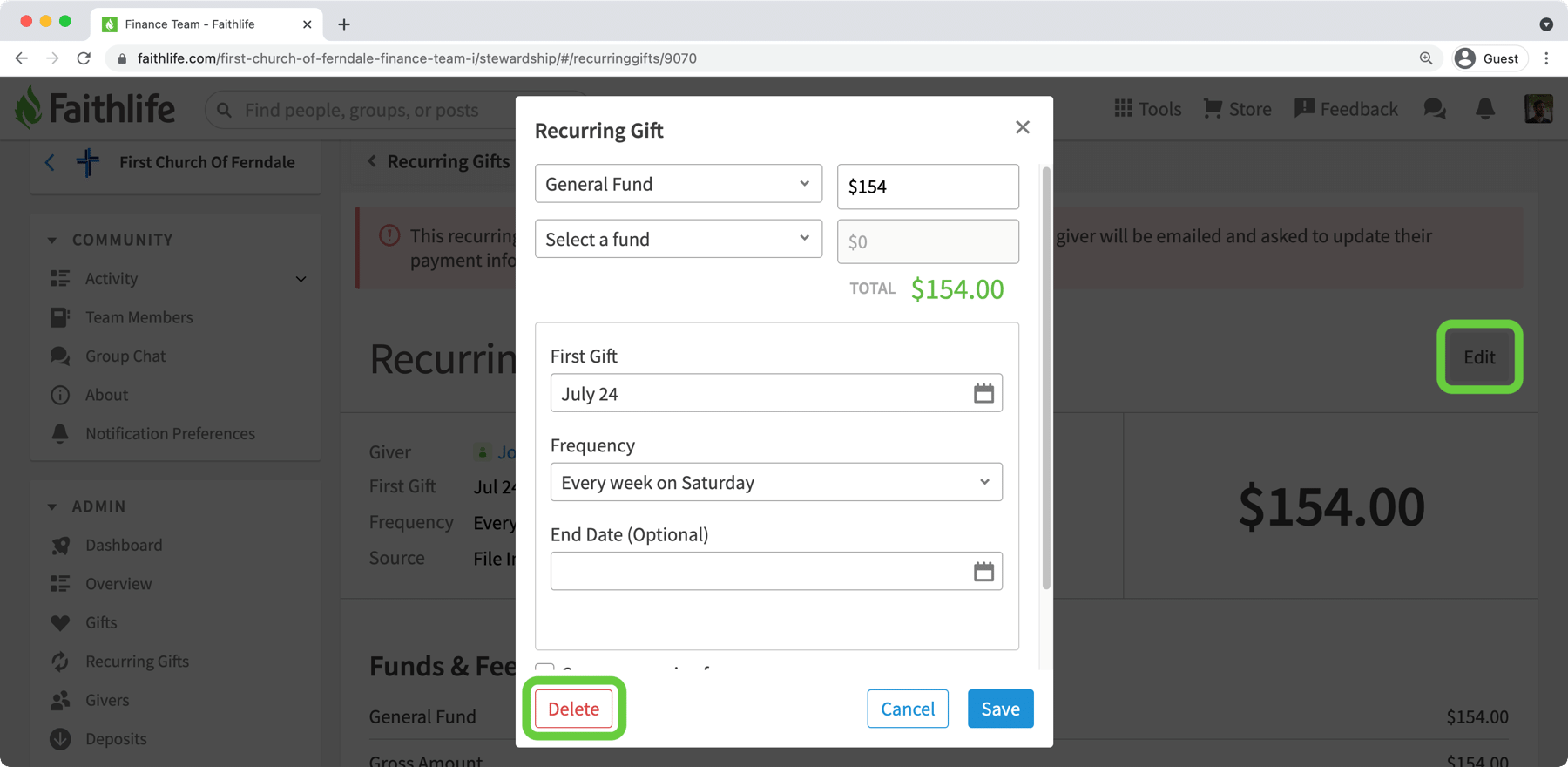The image size is (1568, 767).
Task: Open the Overview page
Action: [118, 584]
